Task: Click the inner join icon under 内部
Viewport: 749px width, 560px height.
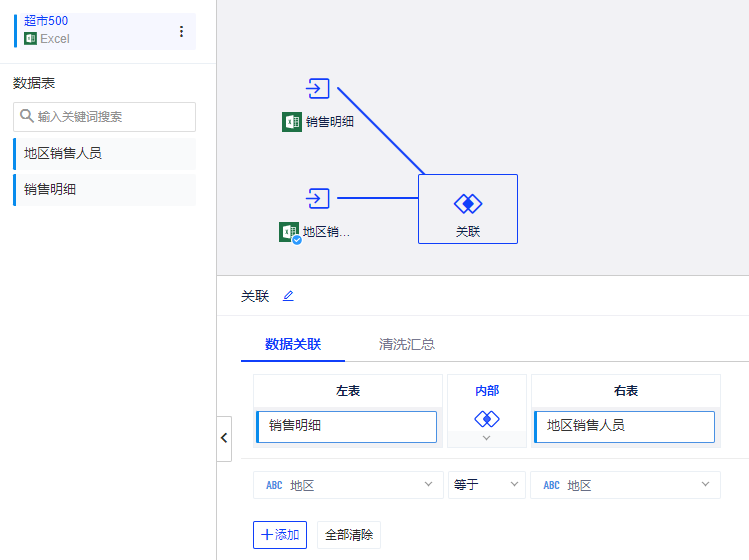Action: coord(486,418)
